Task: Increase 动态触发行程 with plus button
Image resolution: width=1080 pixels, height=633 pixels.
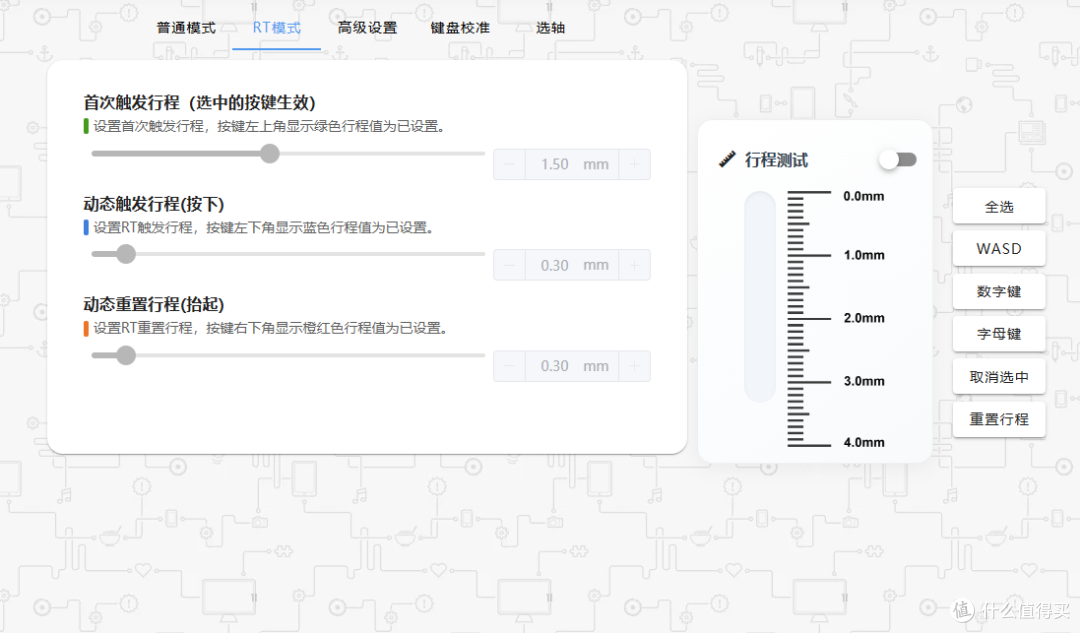Action: point(634,265)
